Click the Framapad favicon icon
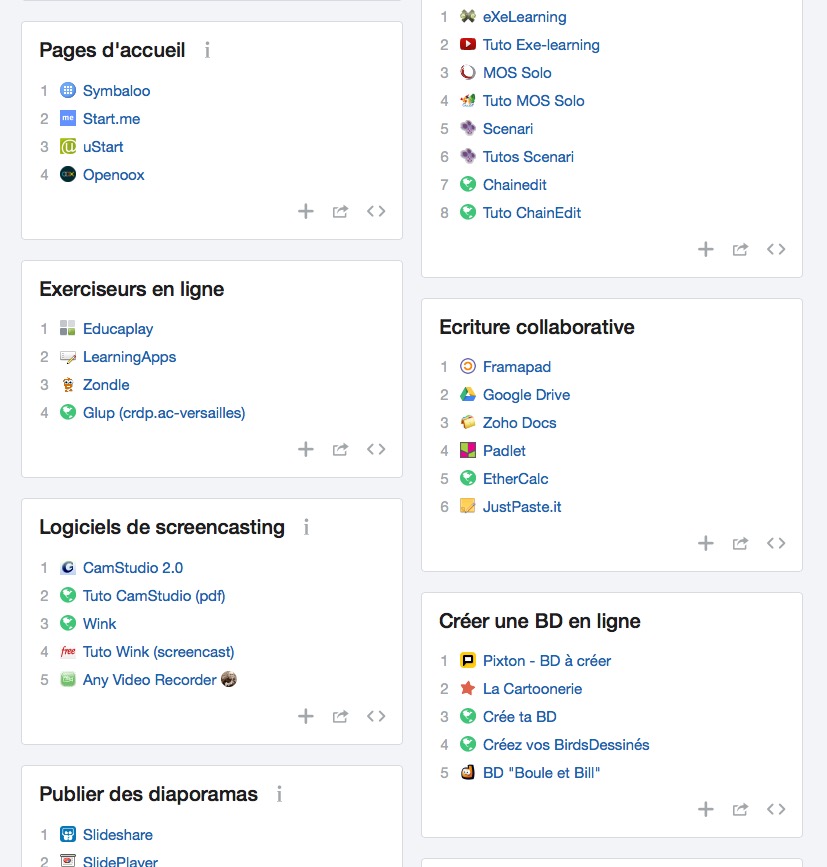The width and height of the screenshot is (827, 867). point(467,367)
